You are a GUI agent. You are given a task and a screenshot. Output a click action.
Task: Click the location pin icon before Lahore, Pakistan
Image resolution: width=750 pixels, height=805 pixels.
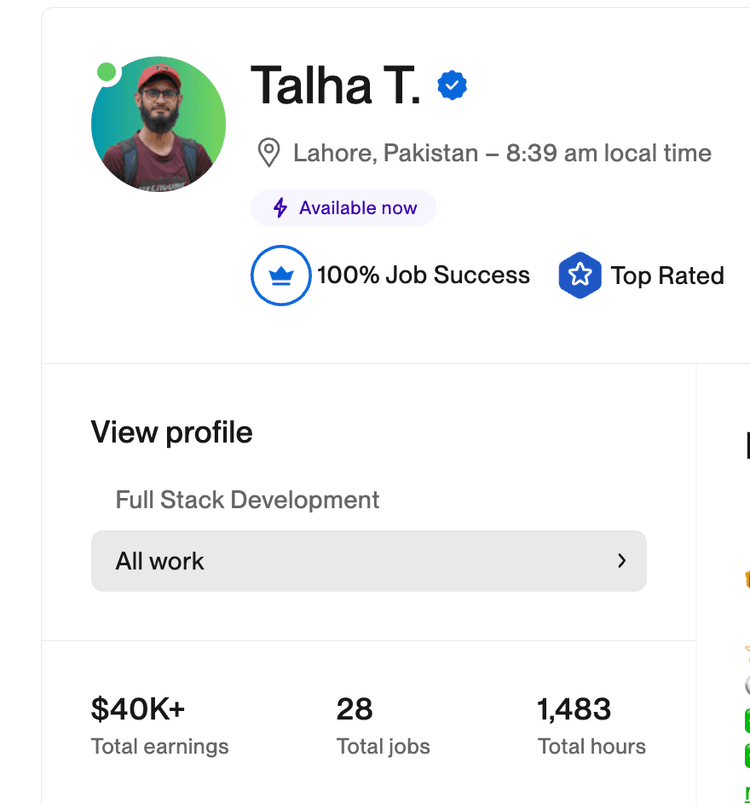click(x=268, y=152)
